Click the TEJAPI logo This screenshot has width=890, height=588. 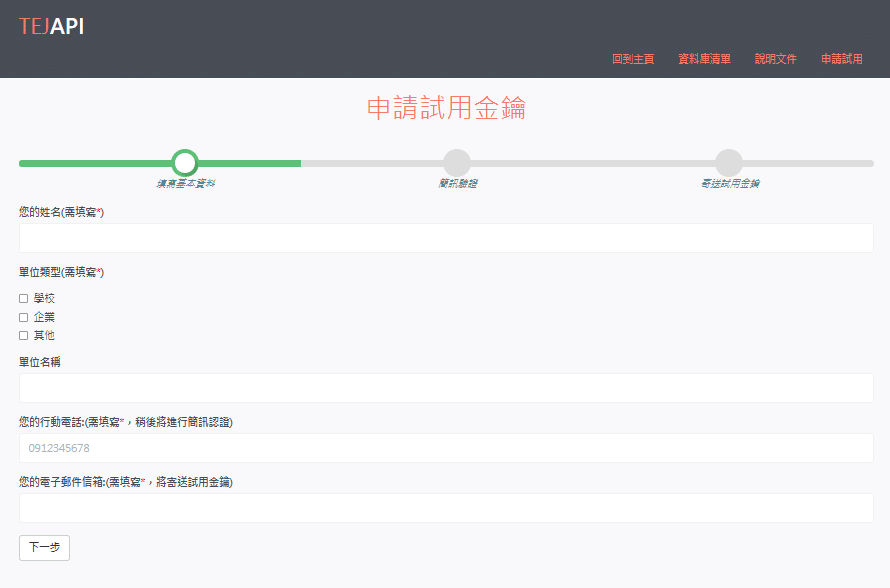pyautogui.click(x=51, y=27)
